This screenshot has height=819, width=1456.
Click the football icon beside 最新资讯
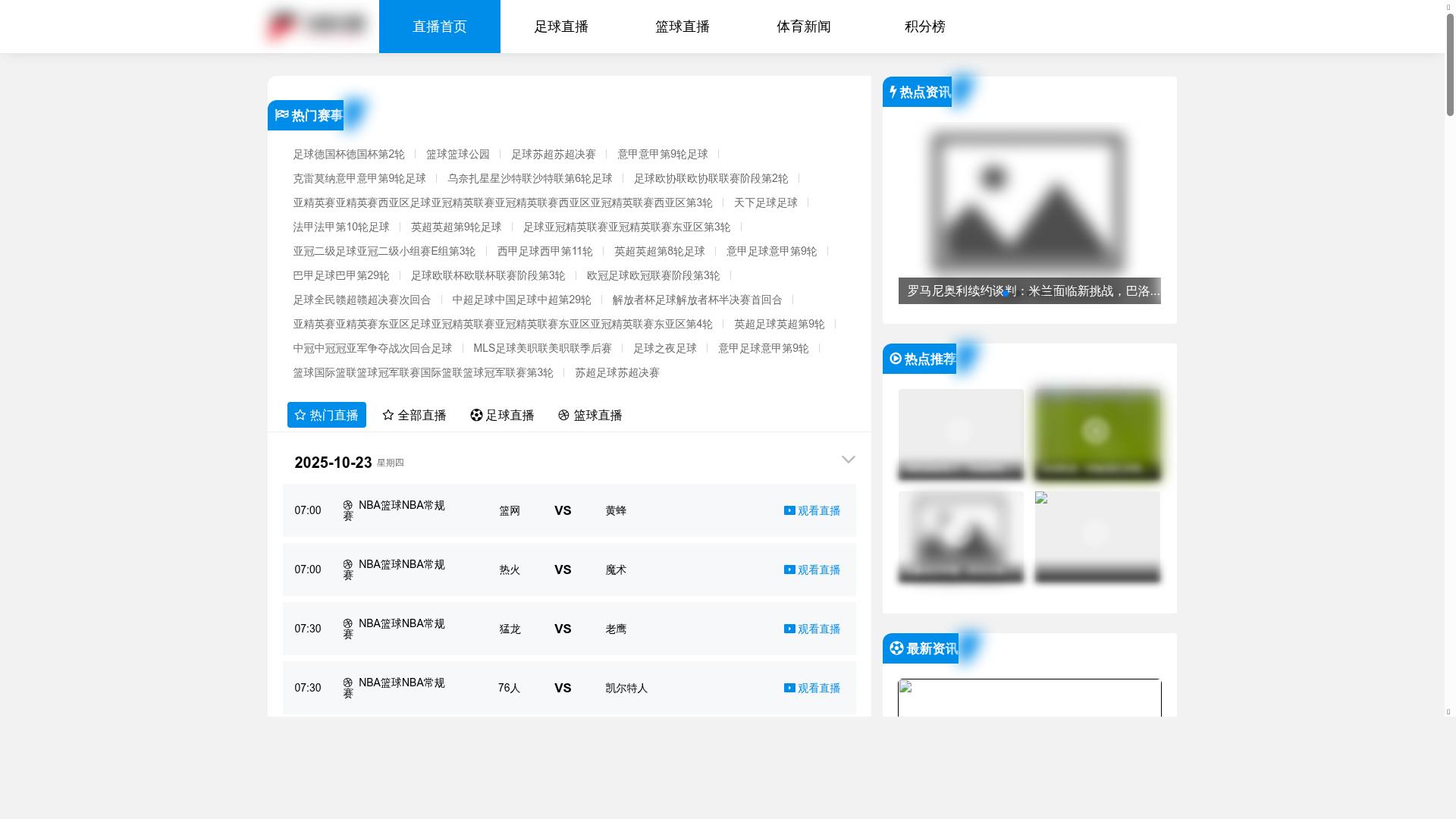pos(896,648)
